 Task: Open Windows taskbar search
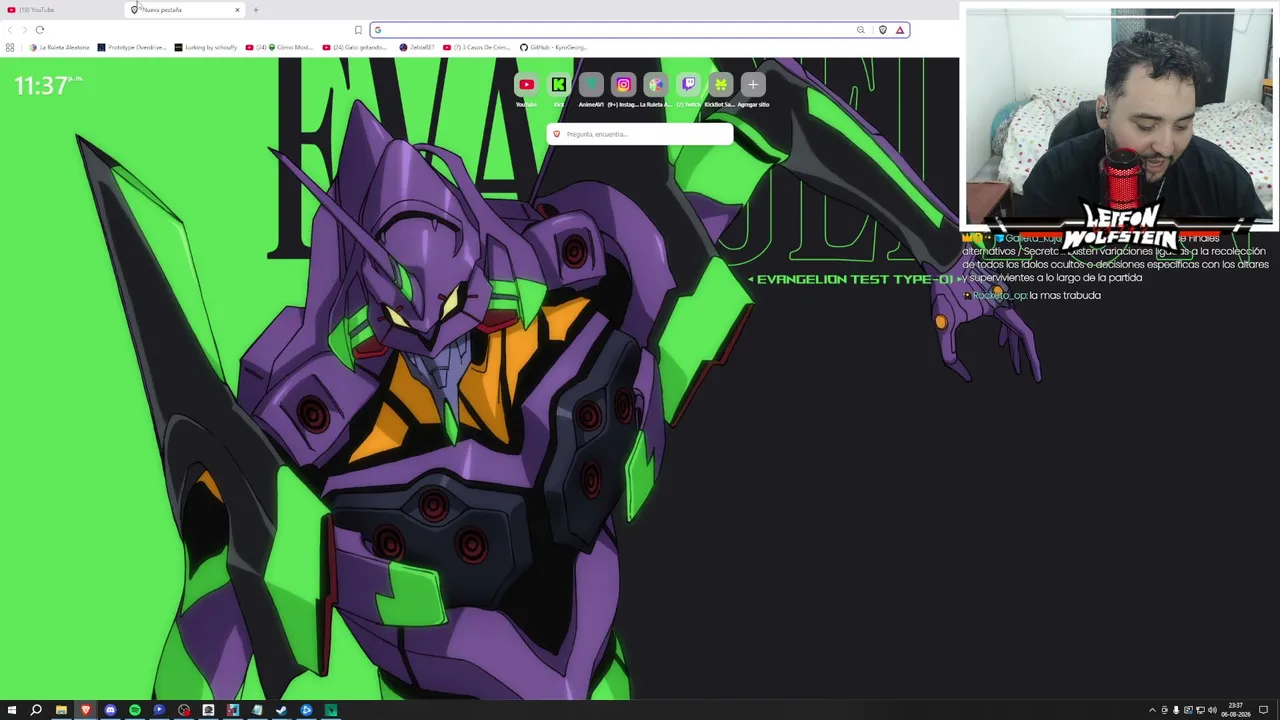(x=36, y=710)
